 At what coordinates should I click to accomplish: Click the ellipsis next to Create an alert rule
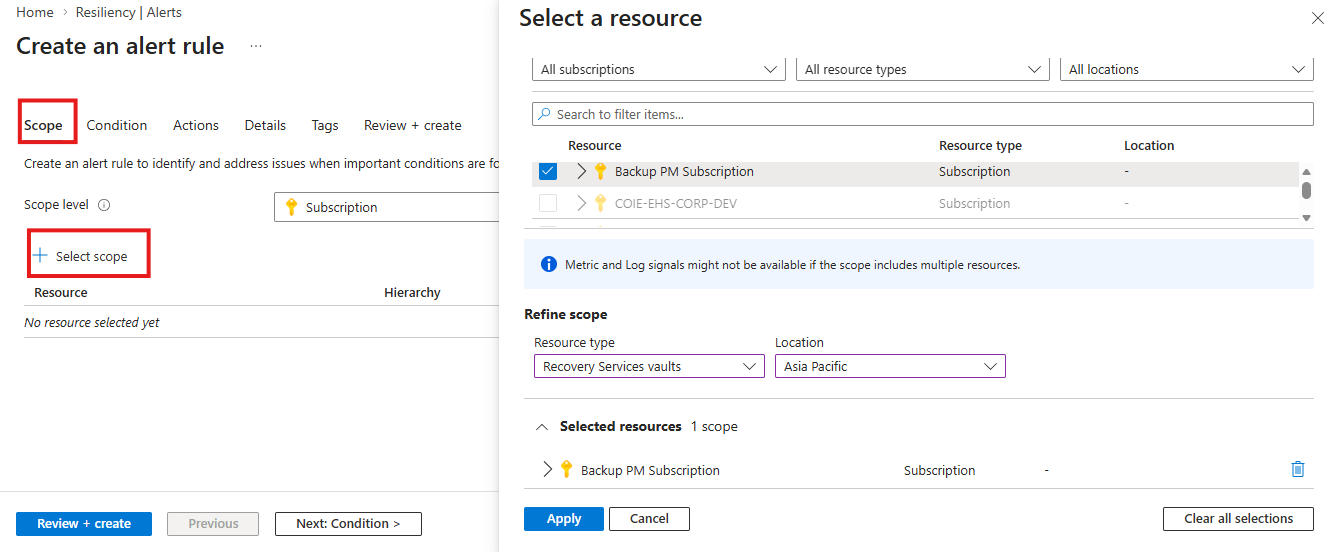pyautogui.click(x=256, y=46)
